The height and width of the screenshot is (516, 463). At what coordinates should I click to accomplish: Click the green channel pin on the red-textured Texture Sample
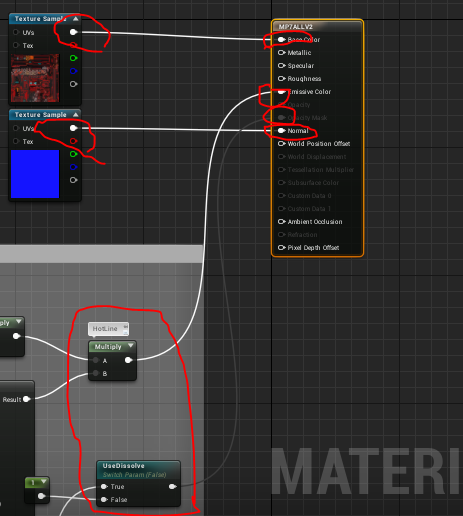(73, 58)
